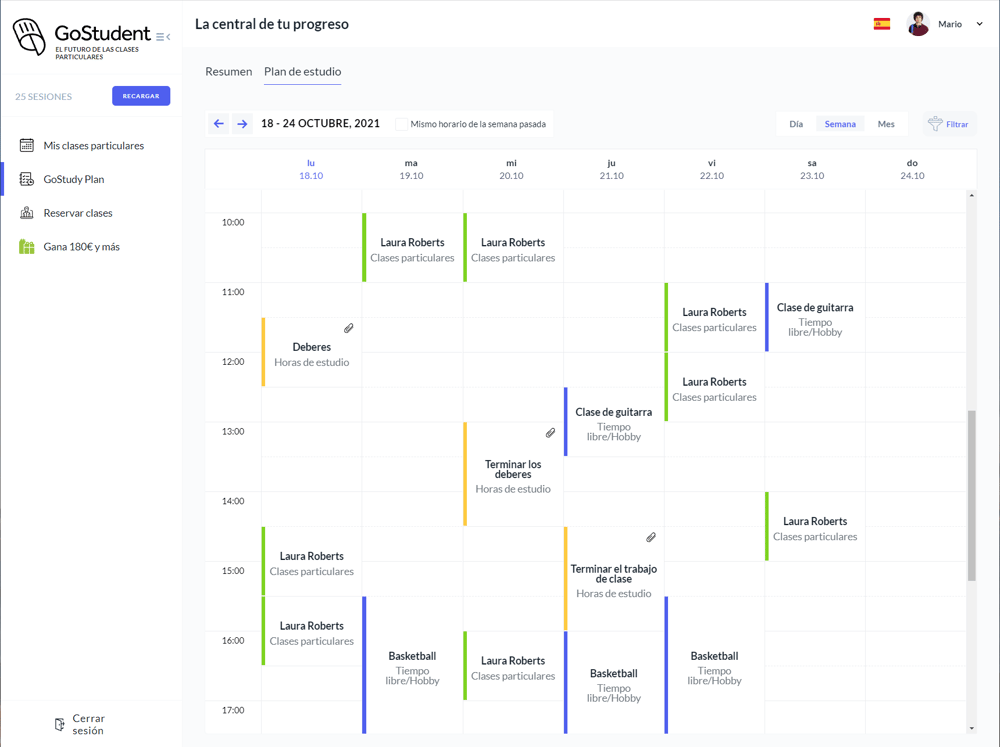This screenshot has height=747, width=1000.
Task: Click the Spanish flag language icon
Action: (x=882, y=24)
